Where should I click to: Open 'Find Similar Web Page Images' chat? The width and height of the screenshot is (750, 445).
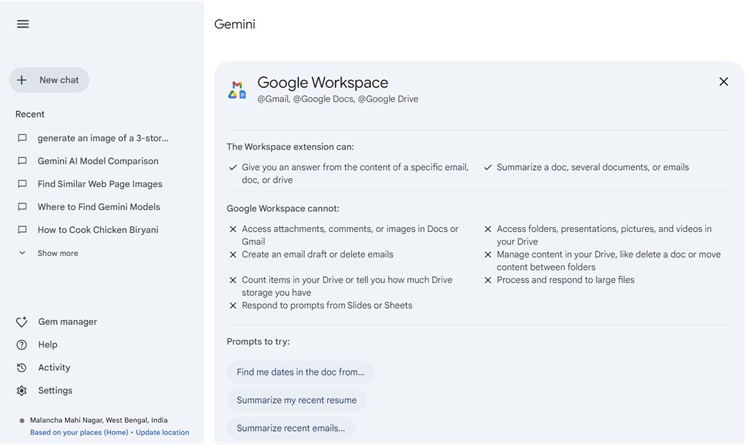99,184
